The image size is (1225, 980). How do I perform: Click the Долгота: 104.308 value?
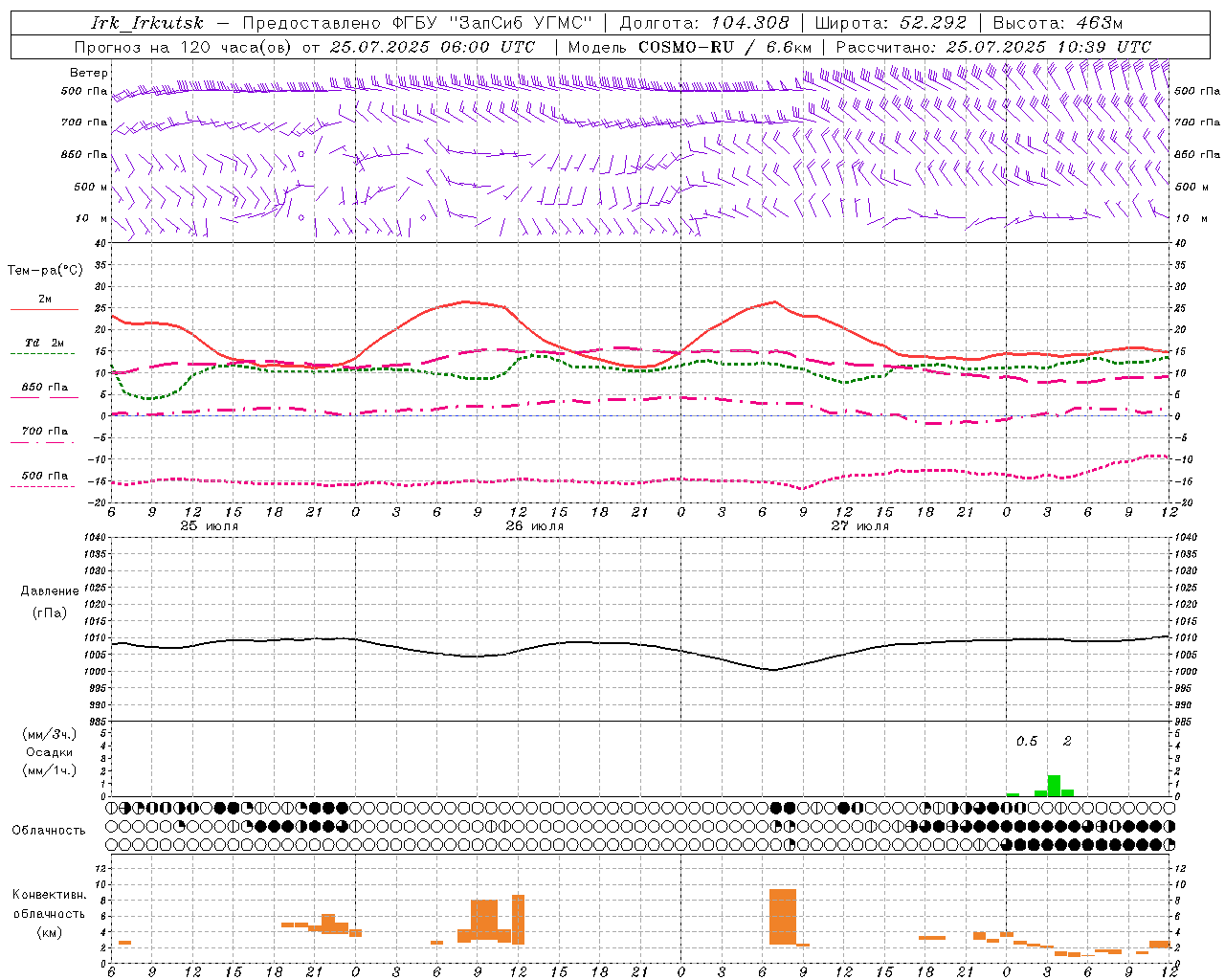(x=704, y=23)
